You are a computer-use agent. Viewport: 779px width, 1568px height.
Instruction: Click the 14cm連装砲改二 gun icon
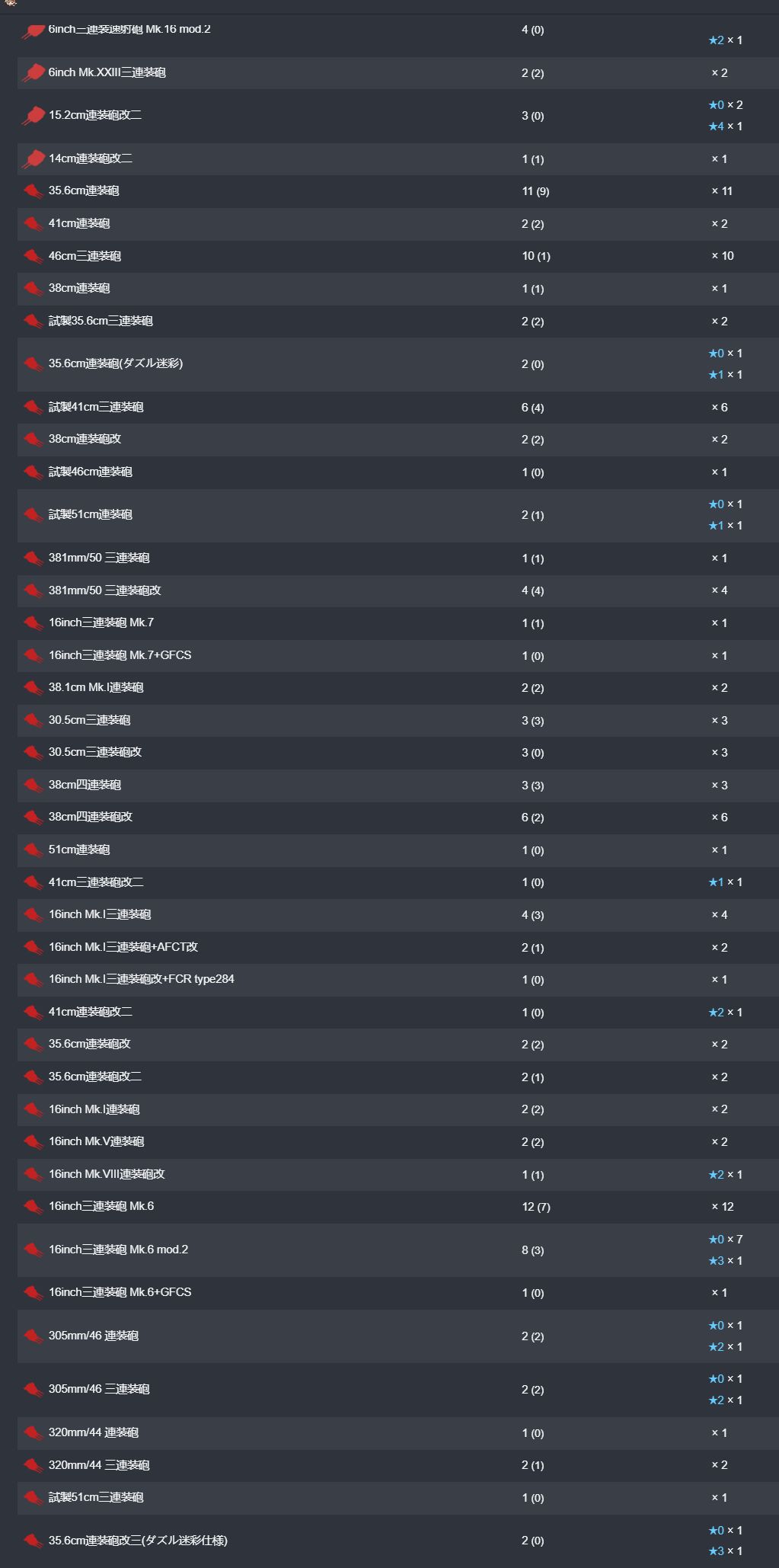click(34, 159)
